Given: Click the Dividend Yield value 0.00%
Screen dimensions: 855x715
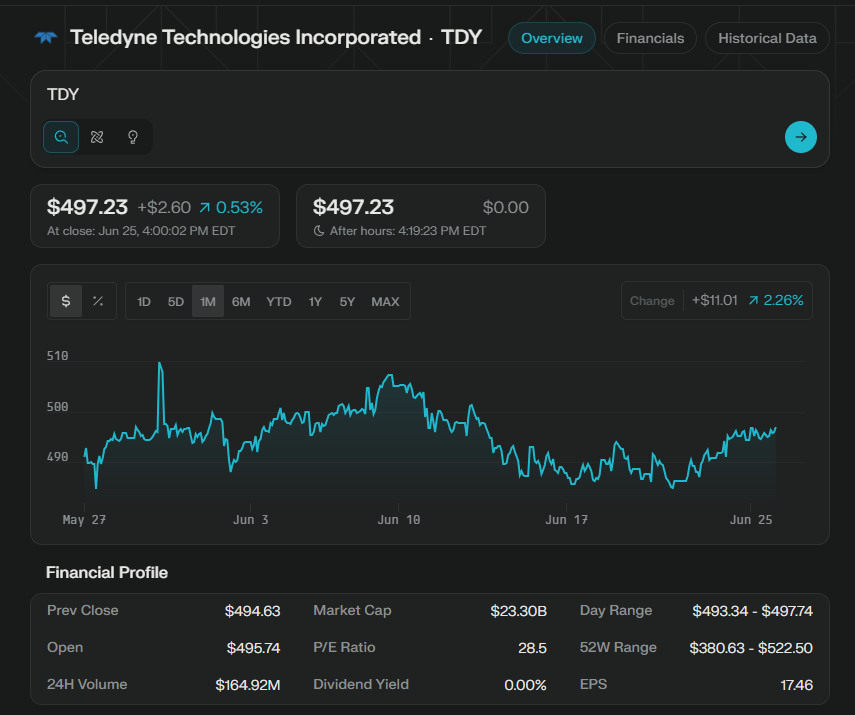Looking at the screenshot, I should [525, 685].
